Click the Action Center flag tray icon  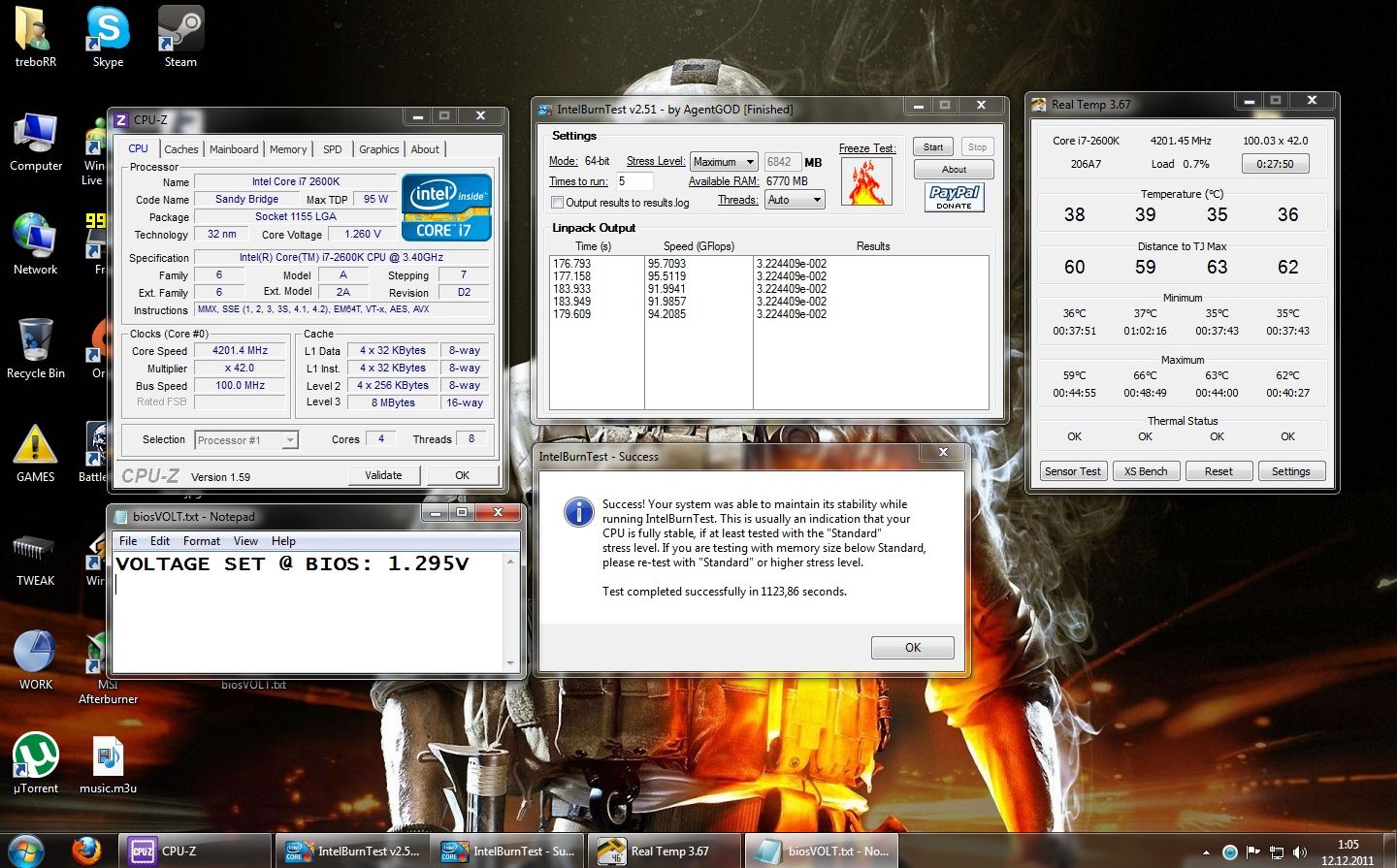(1253, 852)
